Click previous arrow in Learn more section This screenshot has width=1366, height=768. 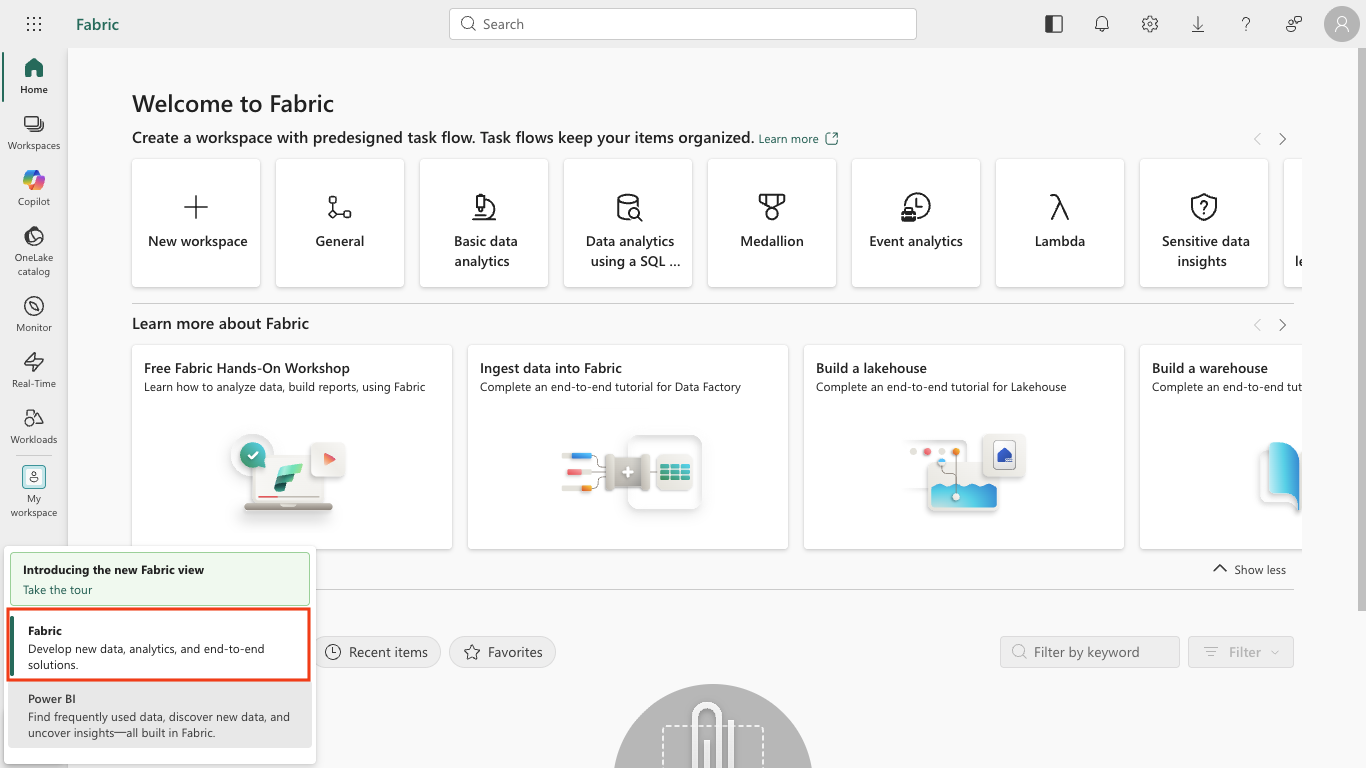[x=1258, y=325]
